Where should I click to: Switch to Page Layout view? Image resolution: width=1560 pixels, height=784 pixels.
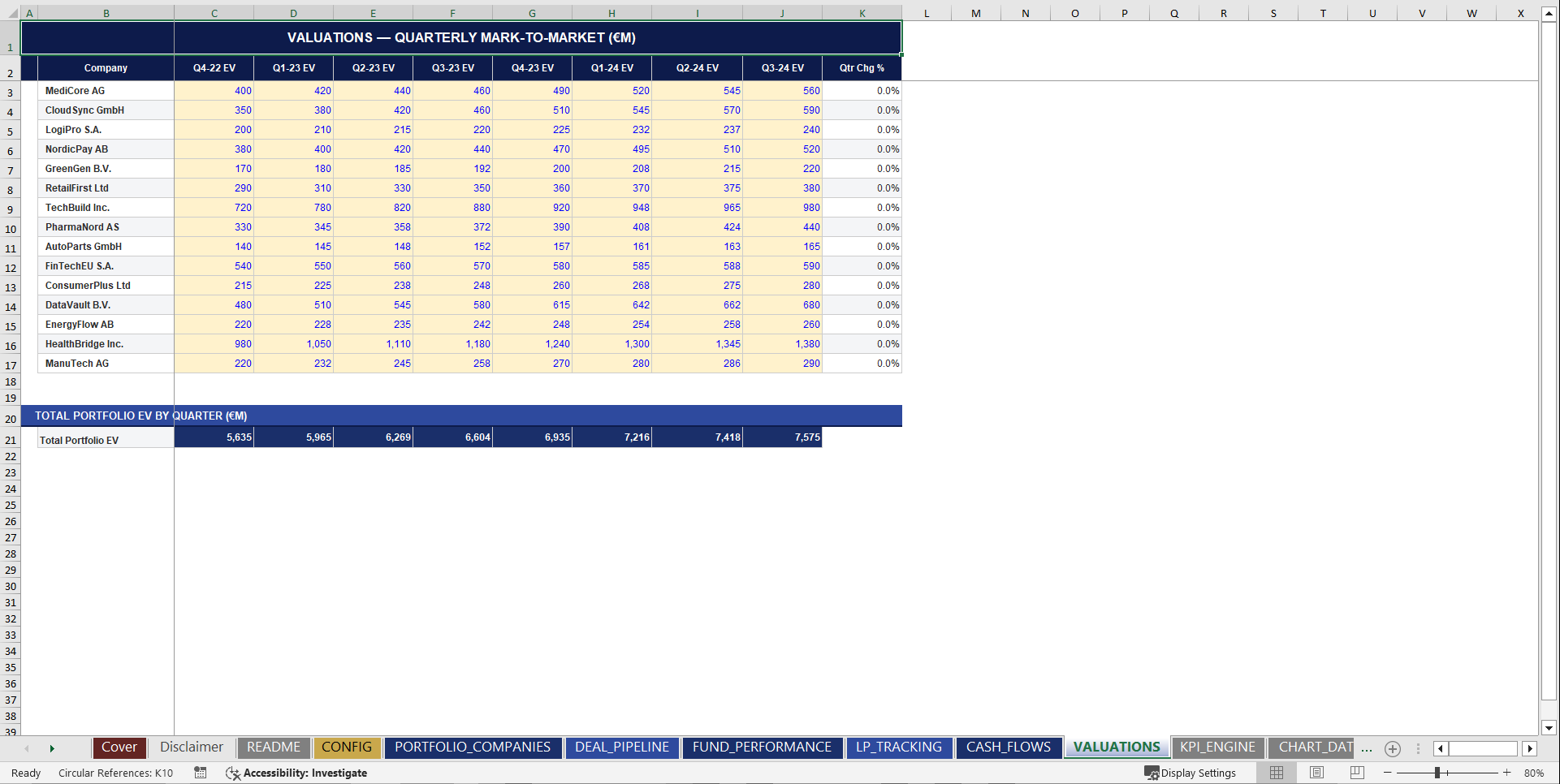click(1316, 773)
